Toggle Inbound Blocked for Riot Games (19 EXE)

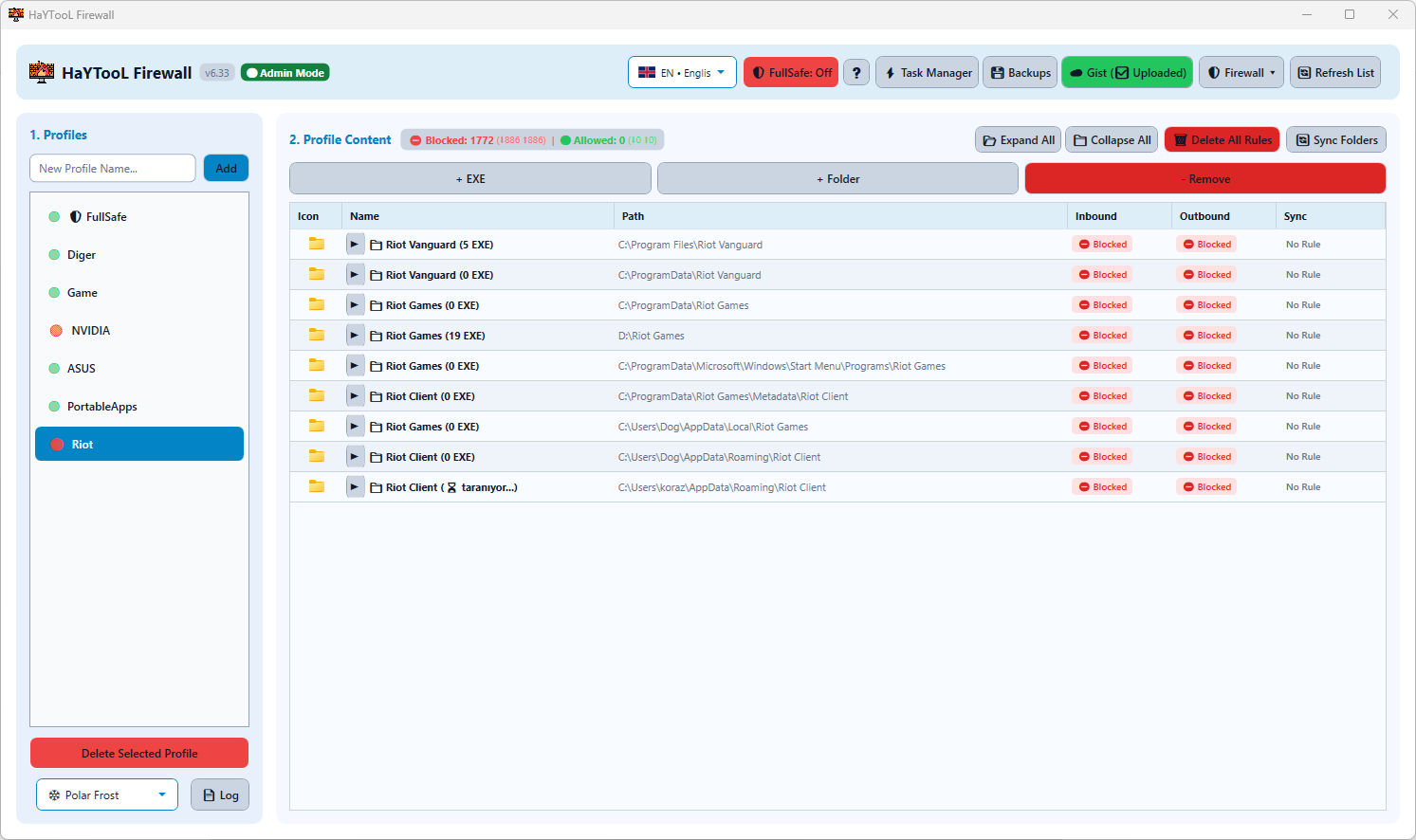[x=1102, y=336]
